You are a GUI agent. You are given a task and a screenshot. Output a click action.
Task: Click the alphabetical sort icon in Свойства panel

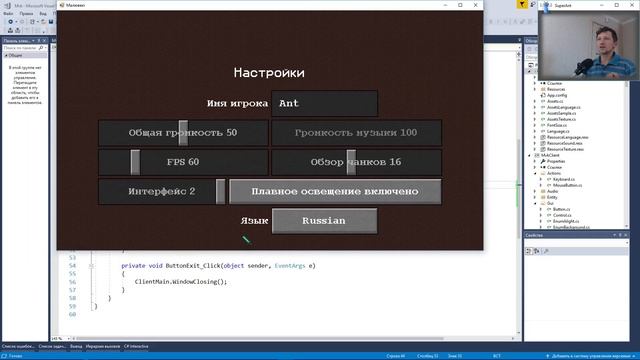(537, 251)
